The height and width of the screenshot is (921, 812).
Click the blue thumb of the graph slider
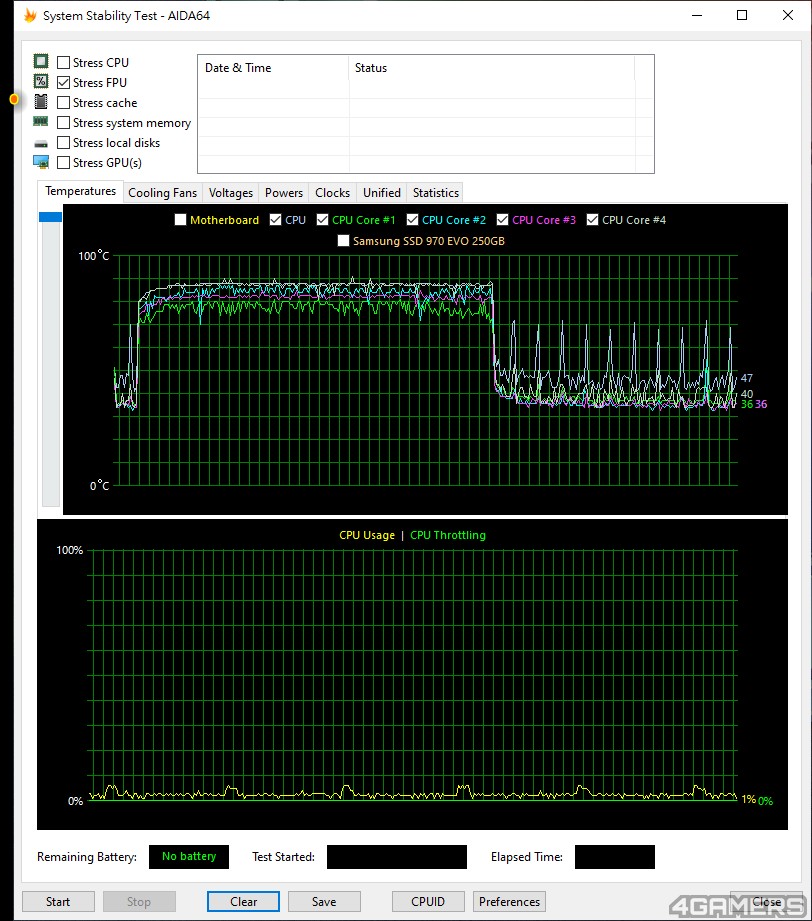coord(51,217)
